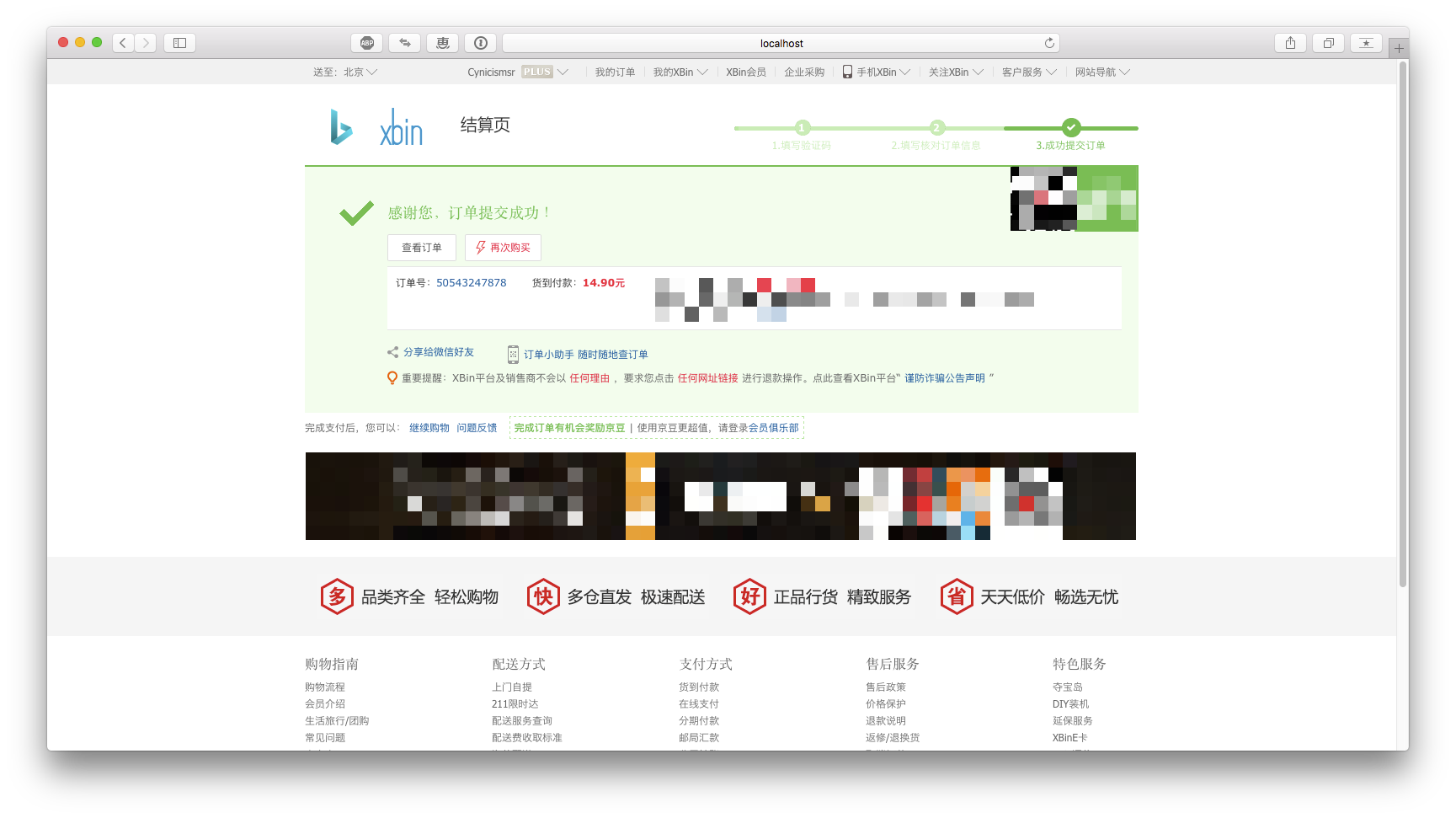Expand the 送至 北京 location dropdown

tap(345, 72)
